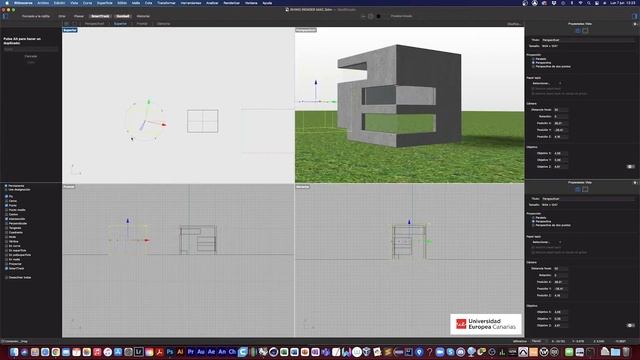Select the first blue icon in the upper properties panel
Viewport: 640px width, 360px height.
coord(578,31)
